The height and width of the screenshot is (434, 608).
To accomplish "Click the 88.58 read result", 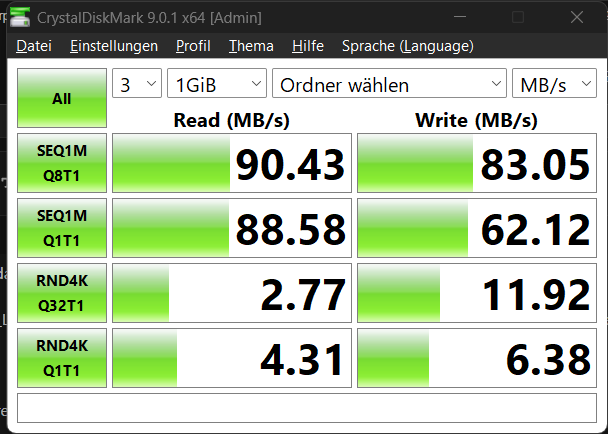I will pyautogui.click(x=232, y=228).
